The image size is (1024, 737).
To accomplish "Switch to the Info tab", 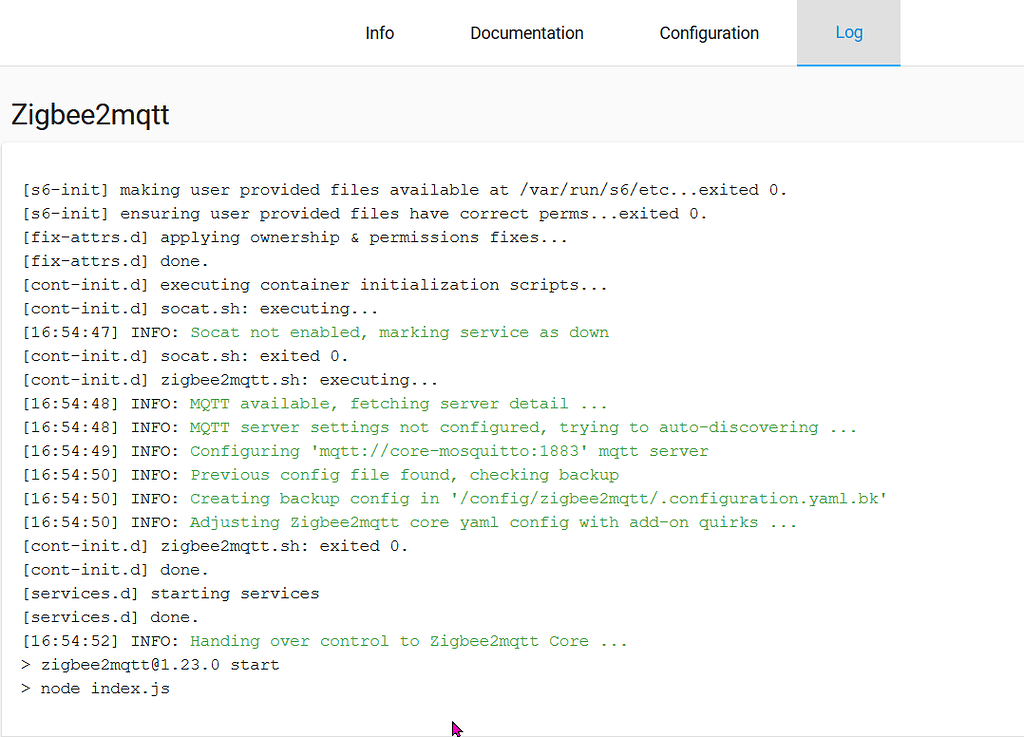I will click(379, 32).
